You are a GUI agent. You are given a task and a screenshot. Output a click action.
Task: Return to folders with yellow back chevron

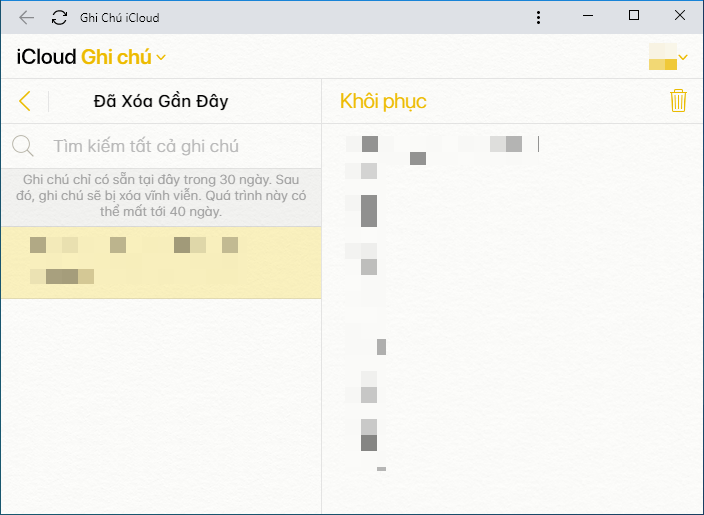click(25, 101)
